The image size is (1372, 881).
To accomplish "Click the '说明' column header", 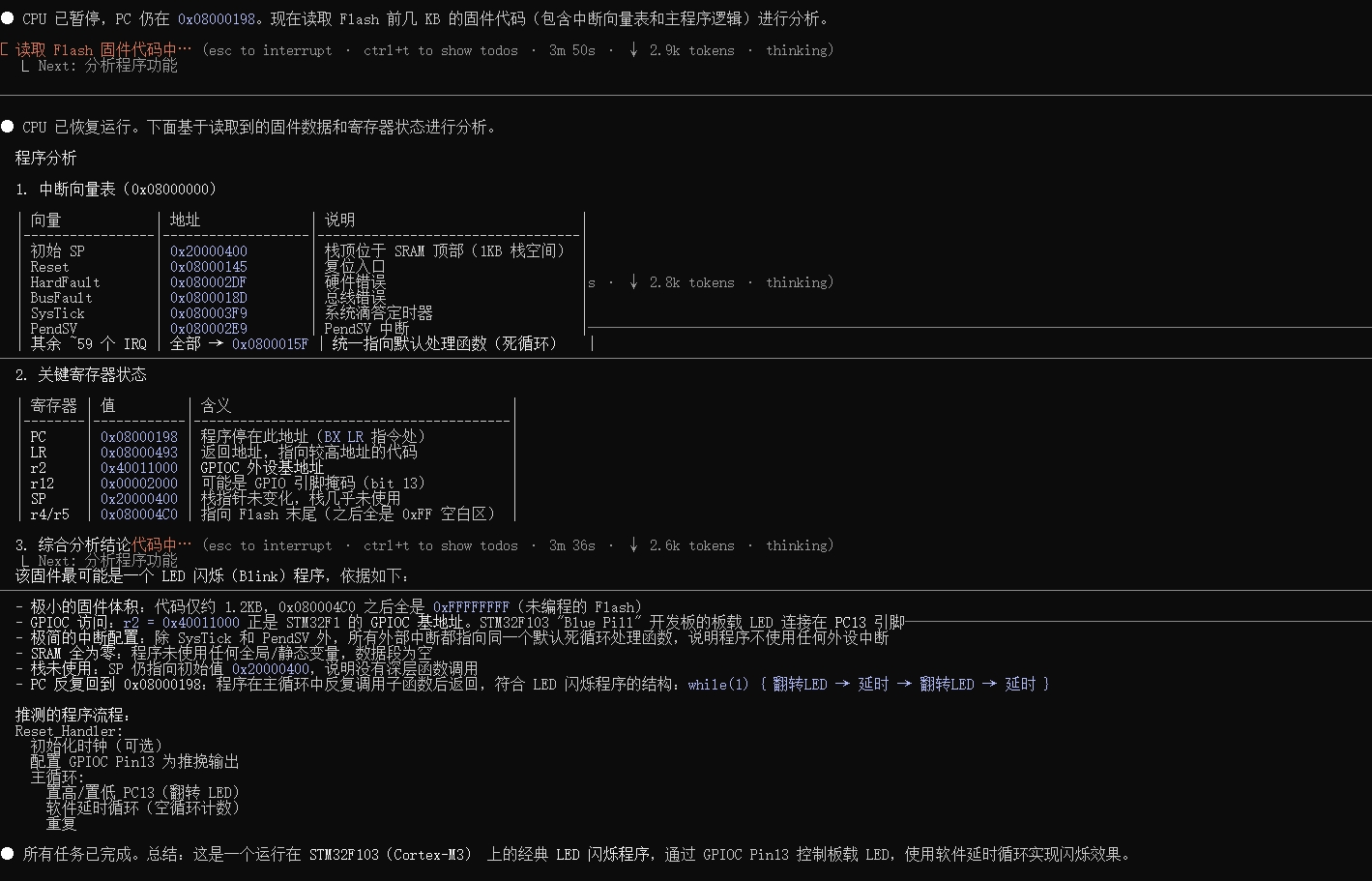I will [x=339, y=220].
